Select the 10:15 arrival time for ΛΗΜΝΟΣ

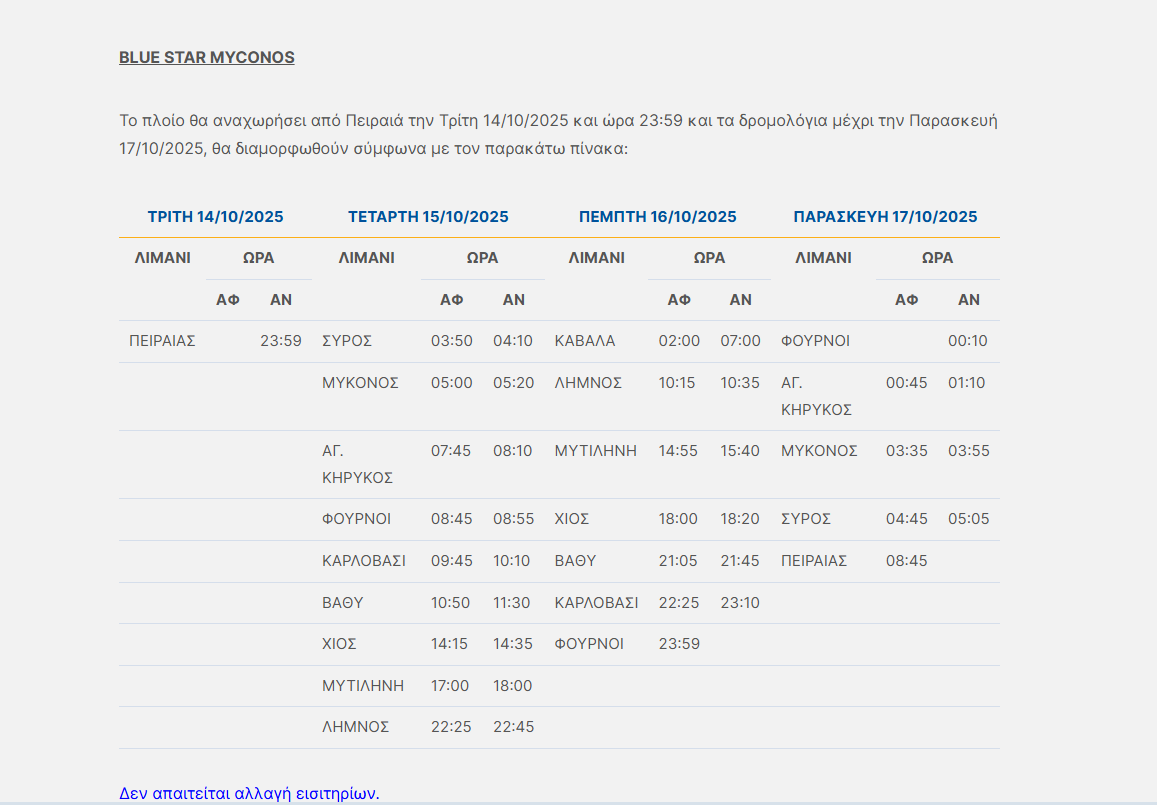[677, 383]
